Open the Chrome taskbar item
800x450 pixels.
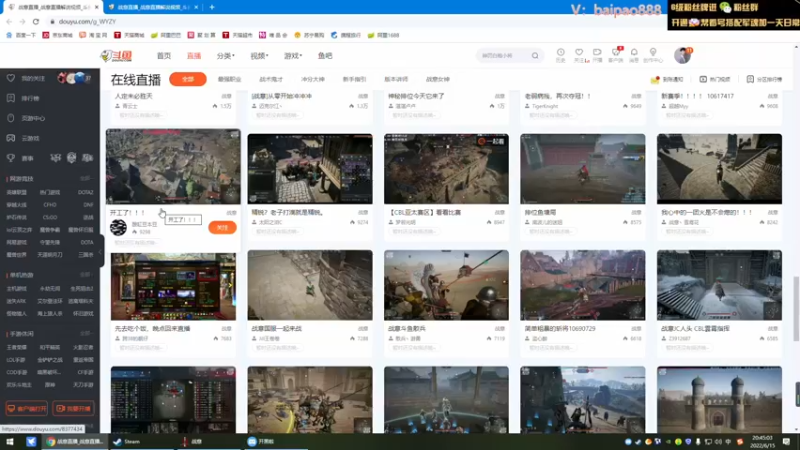tap(75, 442)
